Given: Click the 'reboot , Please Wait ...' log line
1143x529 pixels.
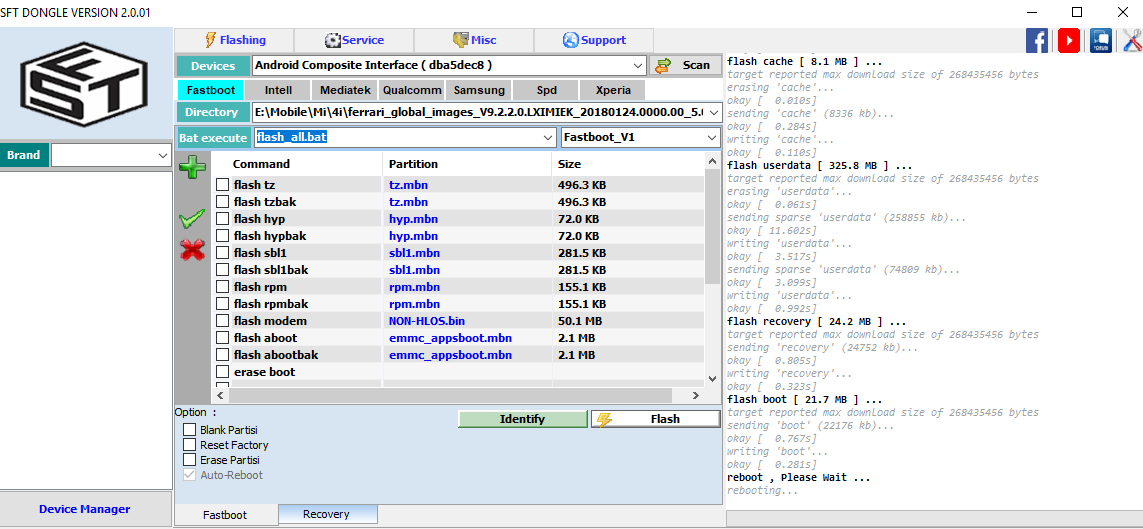Looking at the screenshot, I should [x=799, y=478].
